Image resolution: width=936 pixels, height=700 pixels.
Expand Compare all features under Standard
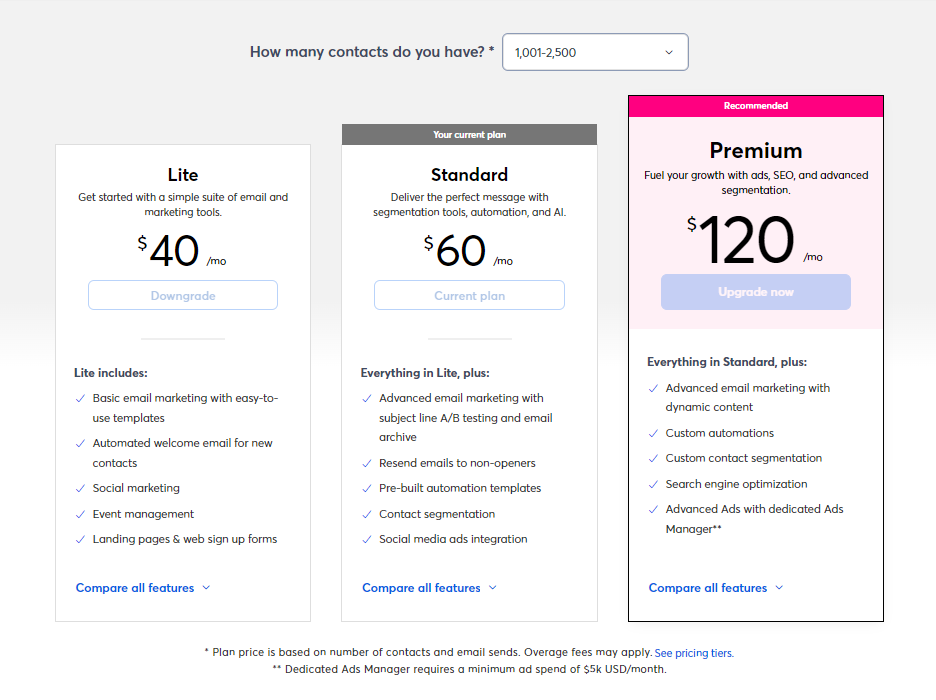(421, 588)
